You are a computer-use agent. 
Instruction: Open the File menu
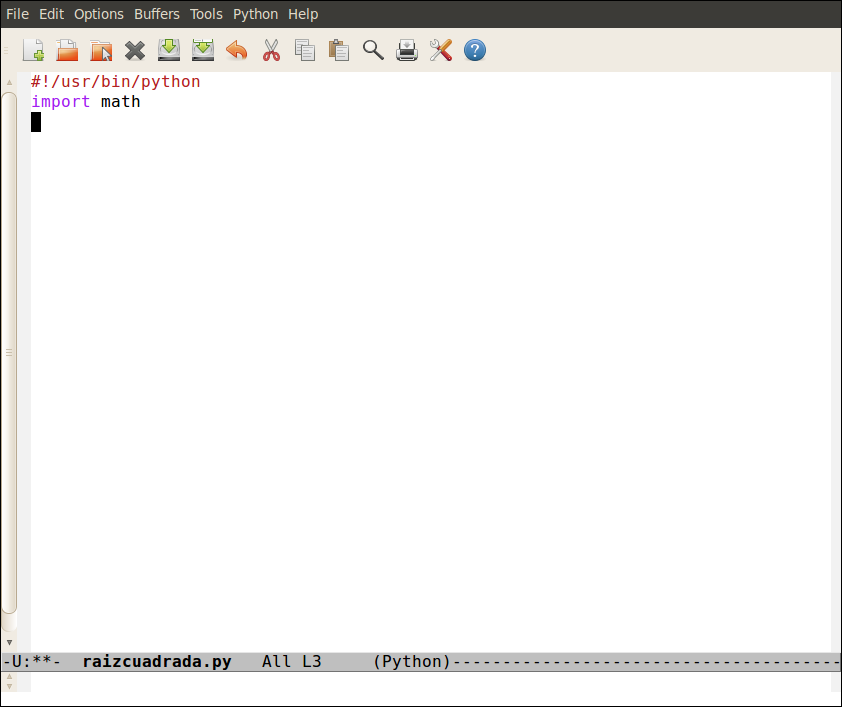pyautogui.click(x=17, y=14)
